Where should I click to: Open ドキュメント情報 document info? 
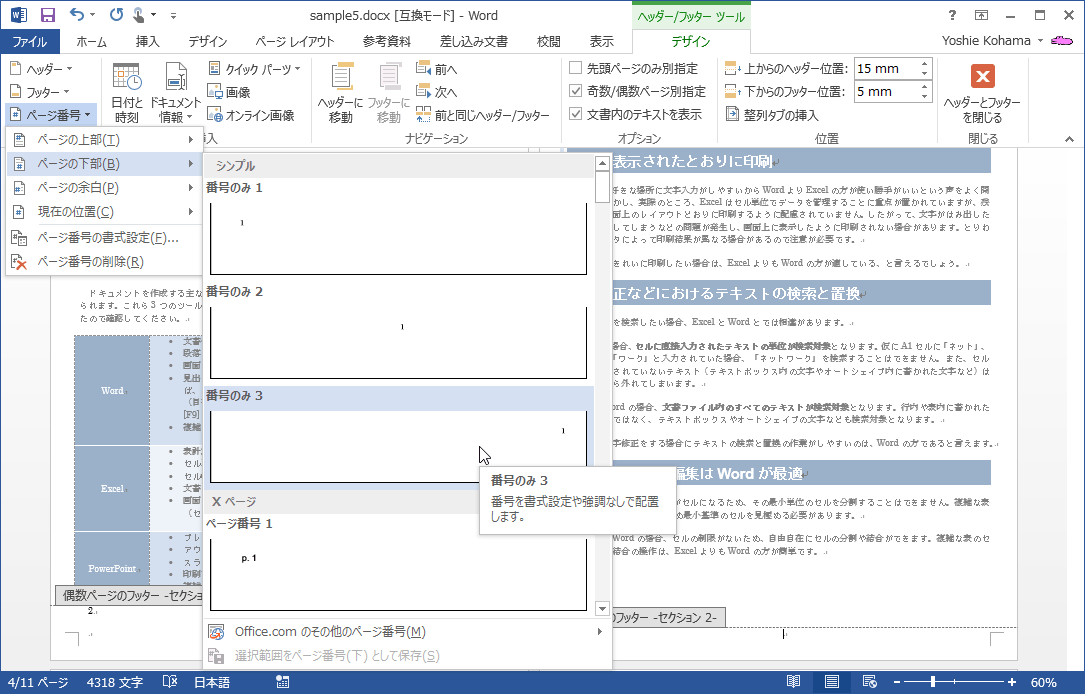point(176,93)
